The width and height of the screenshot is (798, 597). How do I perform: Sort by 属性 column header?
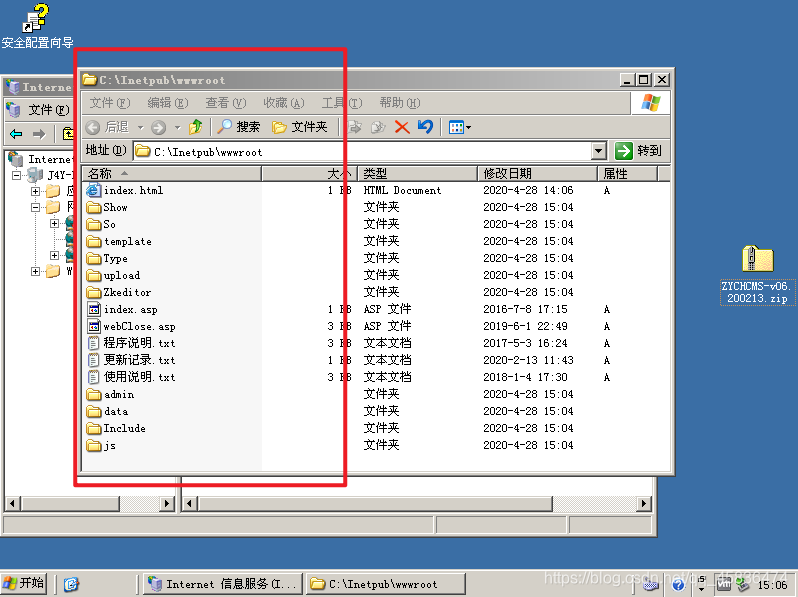(x=627, y=174)
